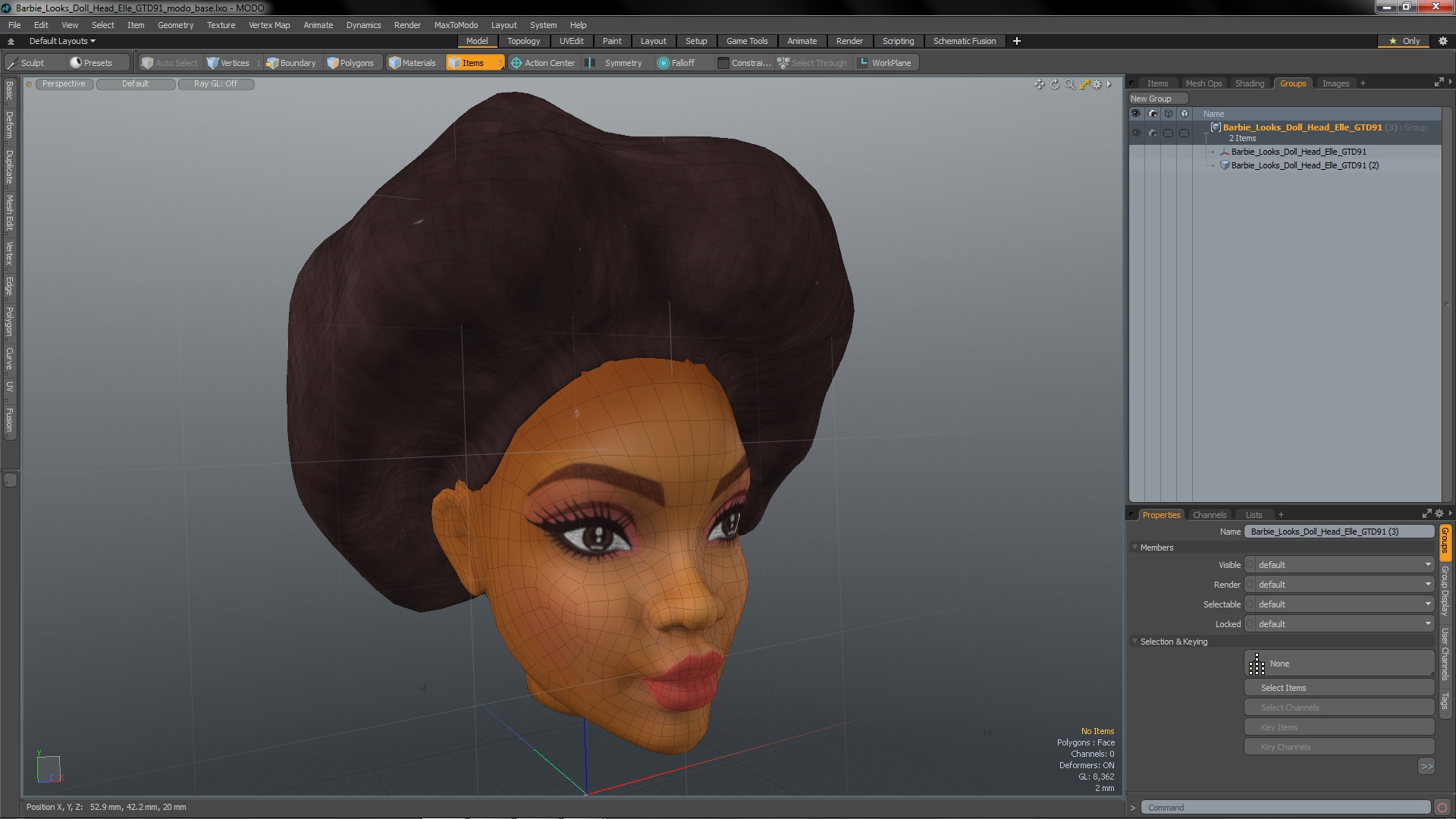The image size is (1456, 819).
Task: Switch to Boundary selection mode
Action: pyautogui.click(x=291, y=63)
